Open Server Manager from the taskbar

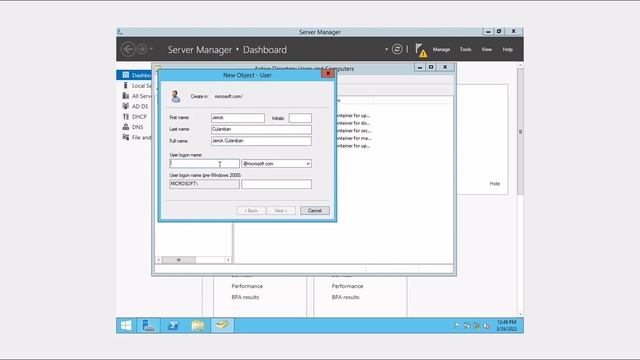pyautogui.click(x=148, y=325)
